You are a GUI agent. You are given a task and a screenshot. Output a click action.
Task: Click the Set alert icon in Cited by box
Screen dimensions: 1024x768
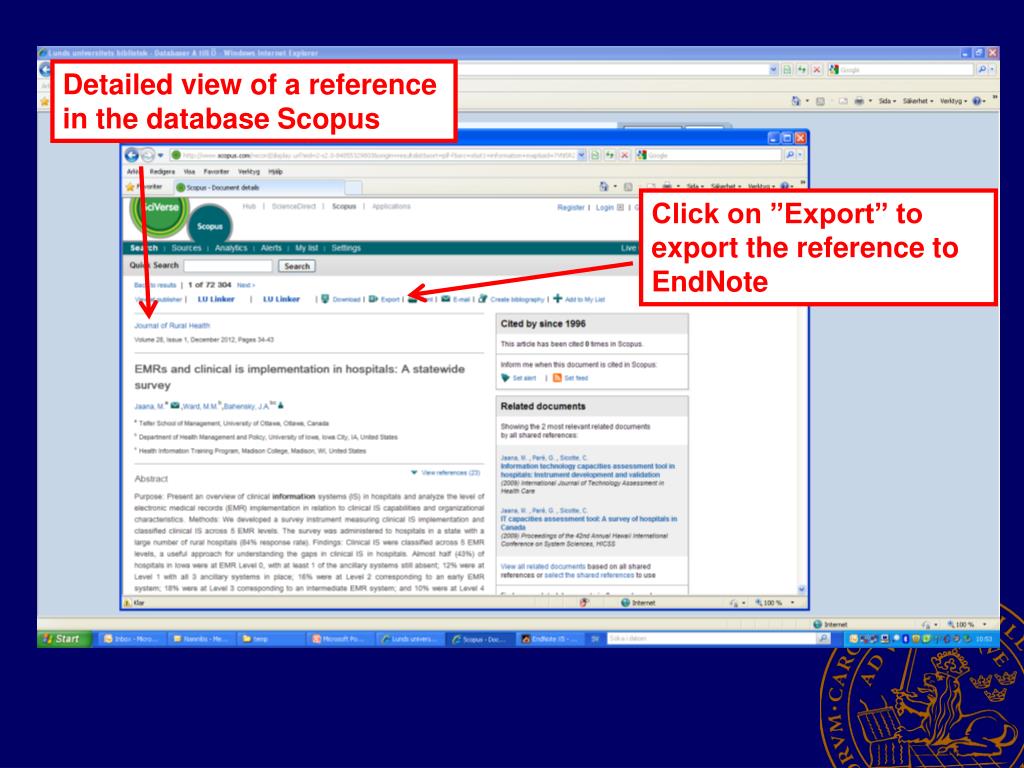point(505,378)
